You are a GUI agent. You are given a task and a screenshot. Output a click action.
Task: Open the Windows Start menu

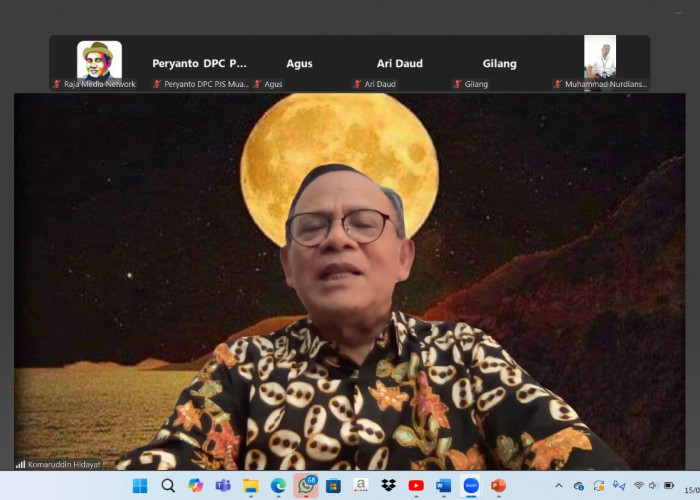(140, 486)
